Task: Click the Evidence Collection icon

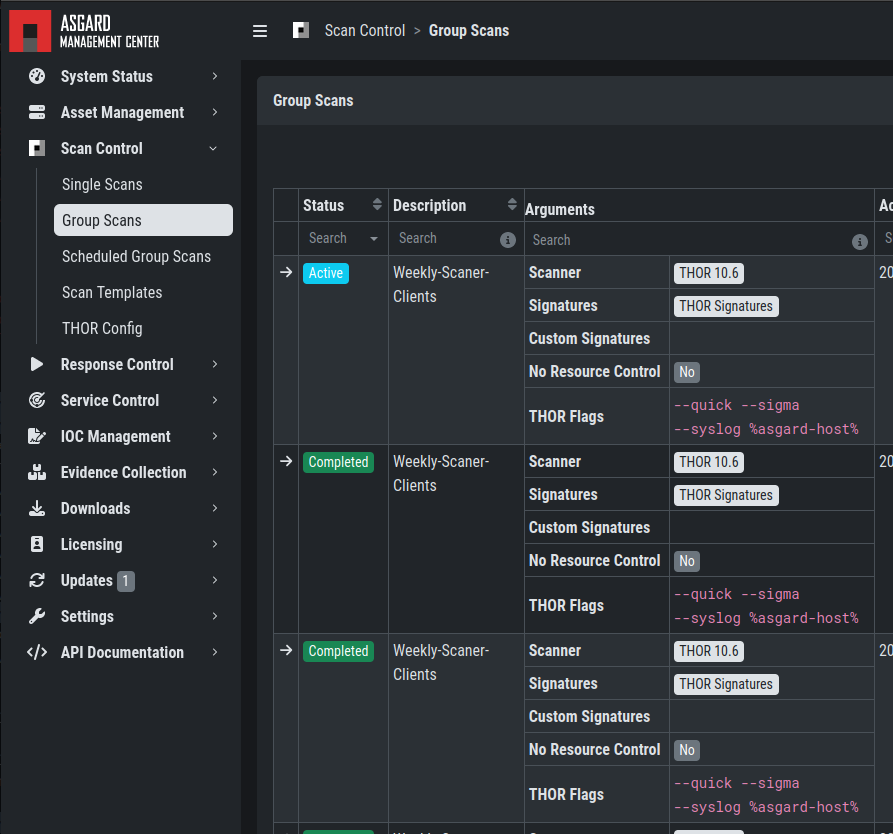Action: (37, 472)
